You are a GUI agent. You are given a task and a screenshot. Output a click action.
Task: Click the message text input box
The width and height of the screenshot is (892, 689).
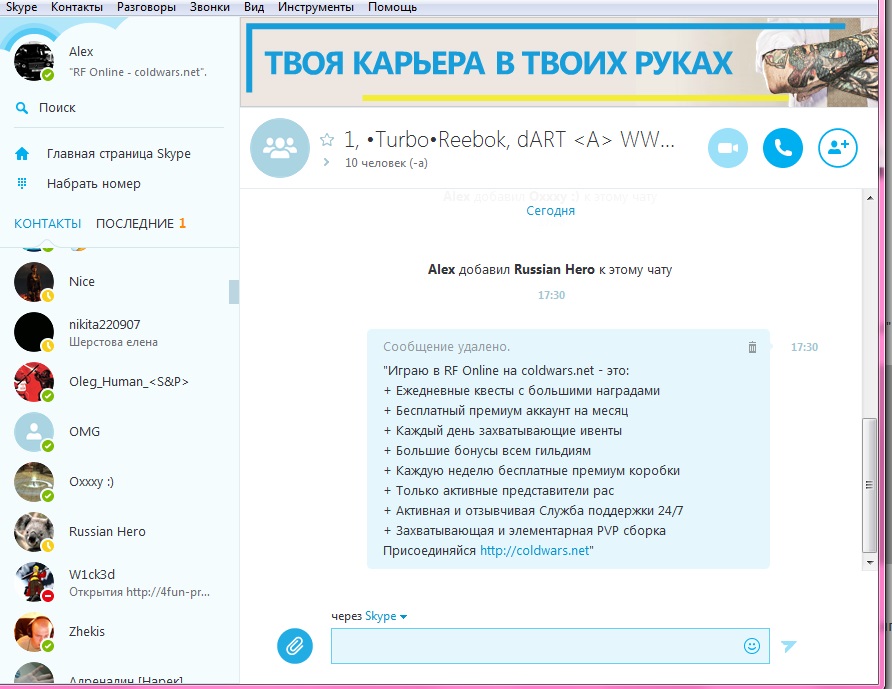click(x=550, y=646)
